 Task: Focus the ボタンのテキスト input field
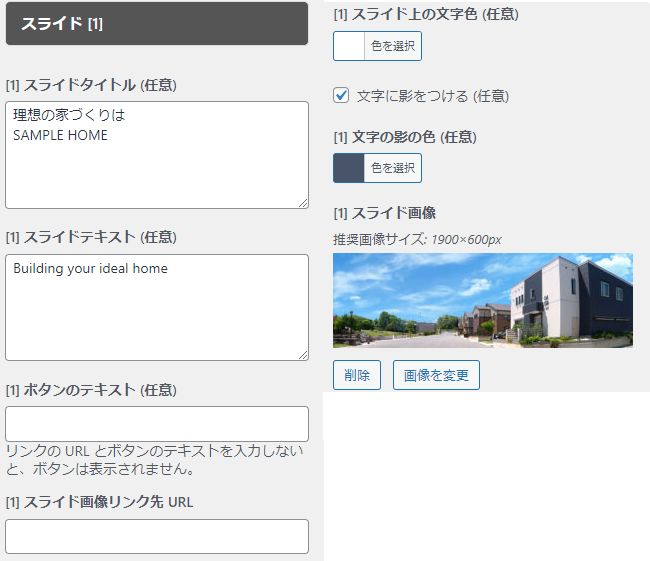[x=157, y=424]
